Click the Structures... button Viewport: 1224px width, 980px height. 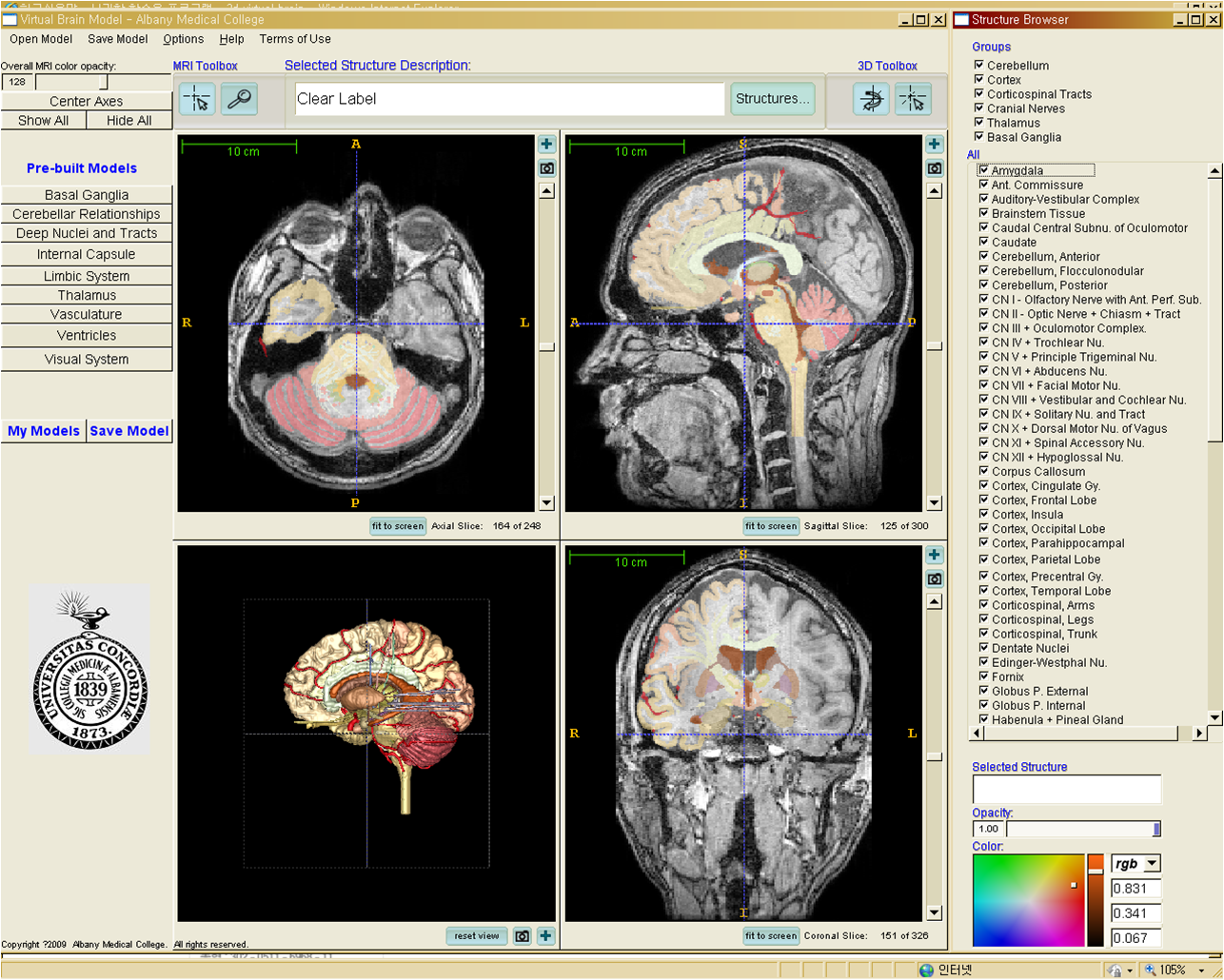[772, 99]
